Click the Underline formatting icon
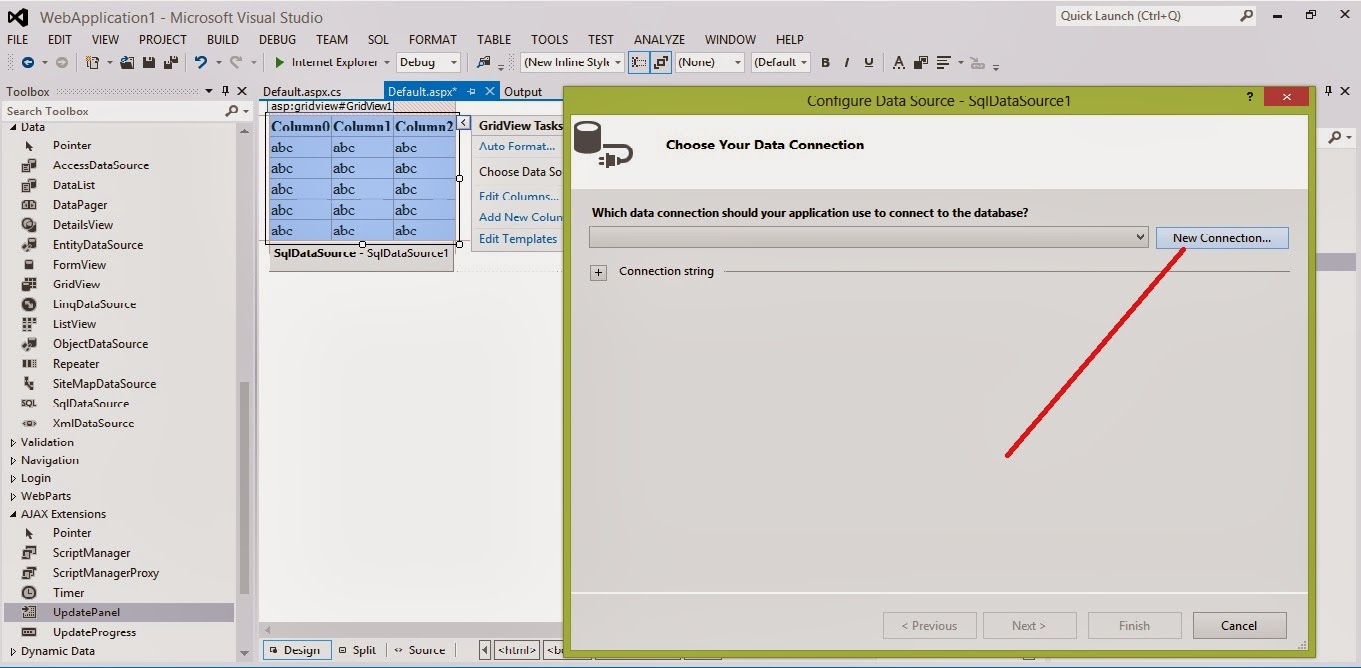Screen dimensions: 1361x668 pos(869,62)
